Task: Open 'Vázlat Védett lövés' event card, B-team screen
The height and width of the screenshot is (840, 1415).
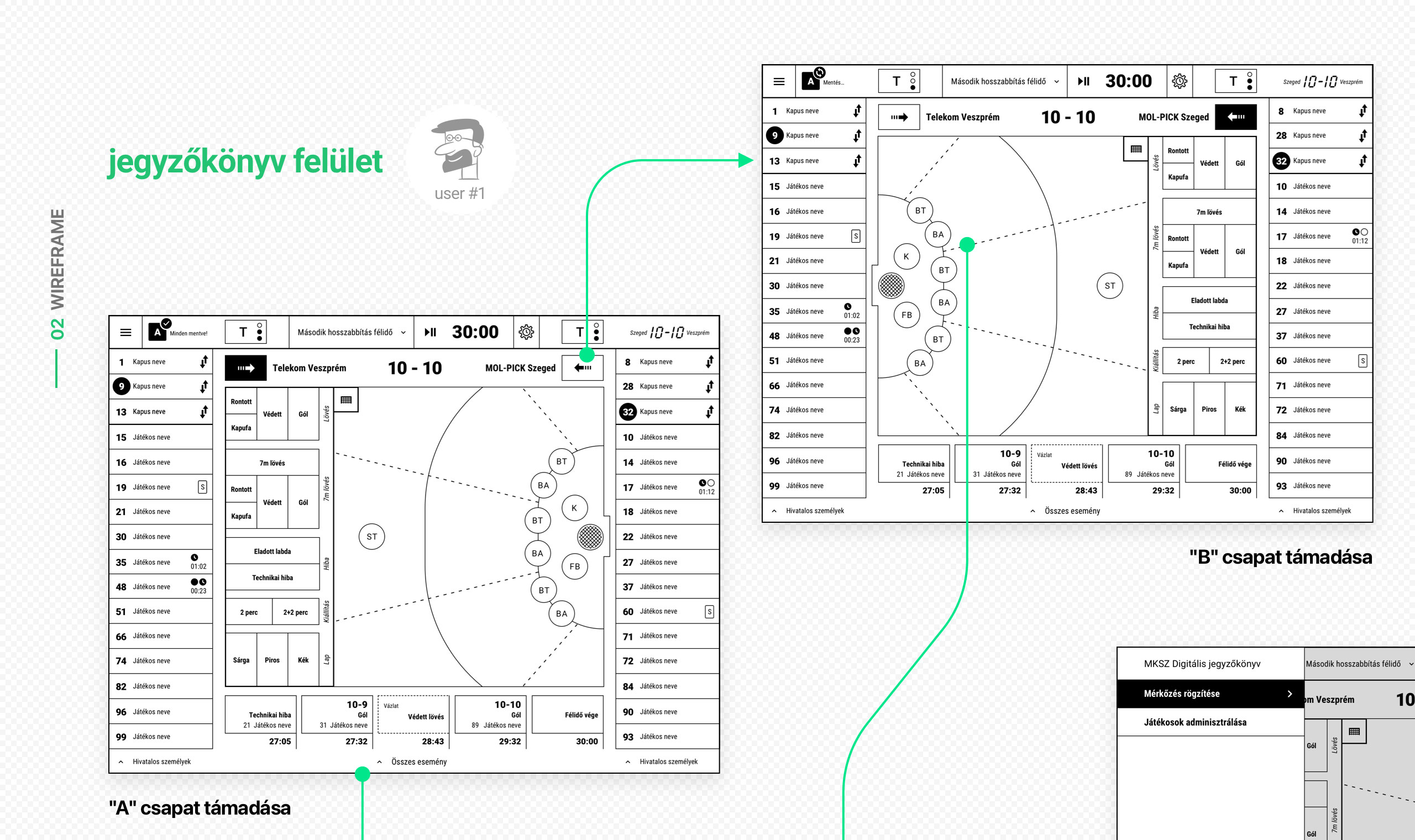Action: click(x=1066, y=471)
